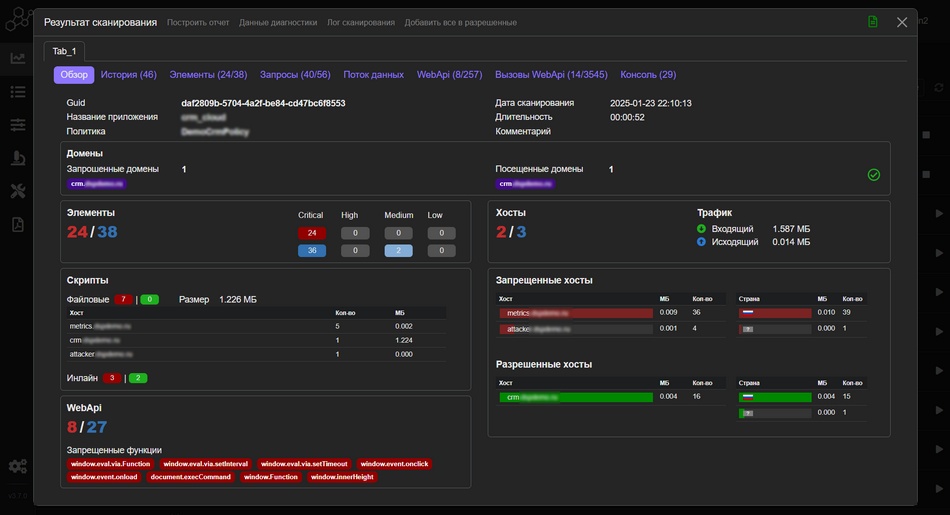This screenshot has height=515, width=950.
Task: Click the red Critical badge showing 24
Action: tap(311, 233)
